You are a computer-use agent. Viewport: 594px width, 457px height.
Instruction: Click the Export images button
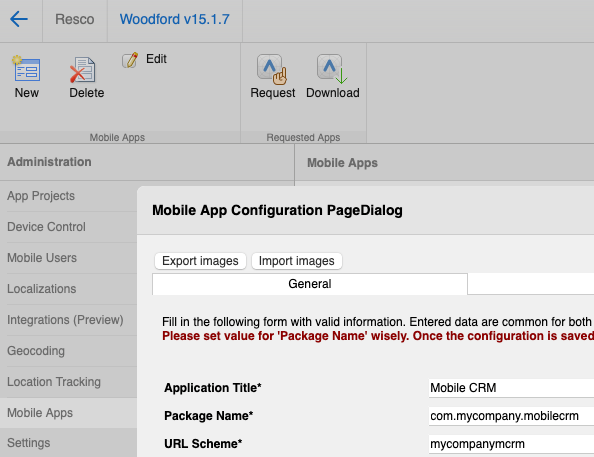[x=200, y=261]
